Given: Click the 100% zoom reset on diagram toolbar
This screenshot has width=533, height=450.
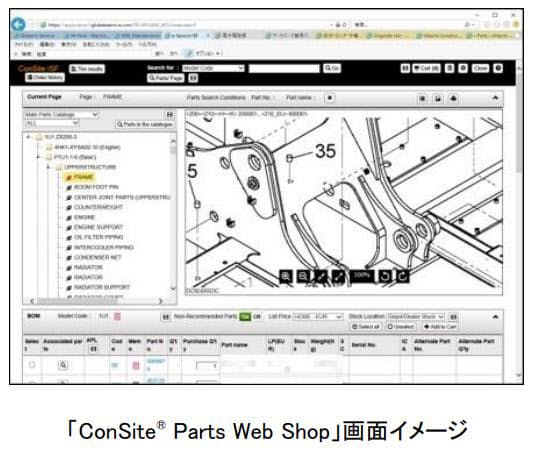Looking at the screenshot, I should (362, 275).
